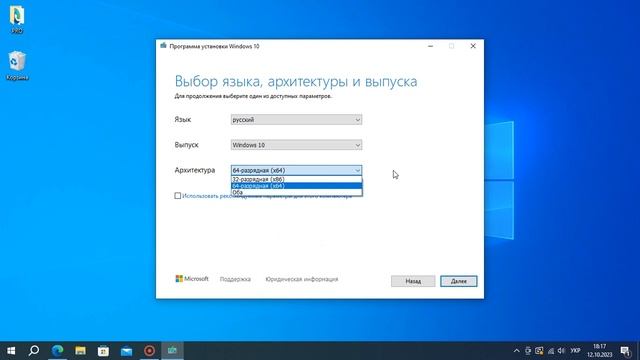Minimize the Windows 10 setup window
This screenshot has width=640, height=360.
[430, 46]
